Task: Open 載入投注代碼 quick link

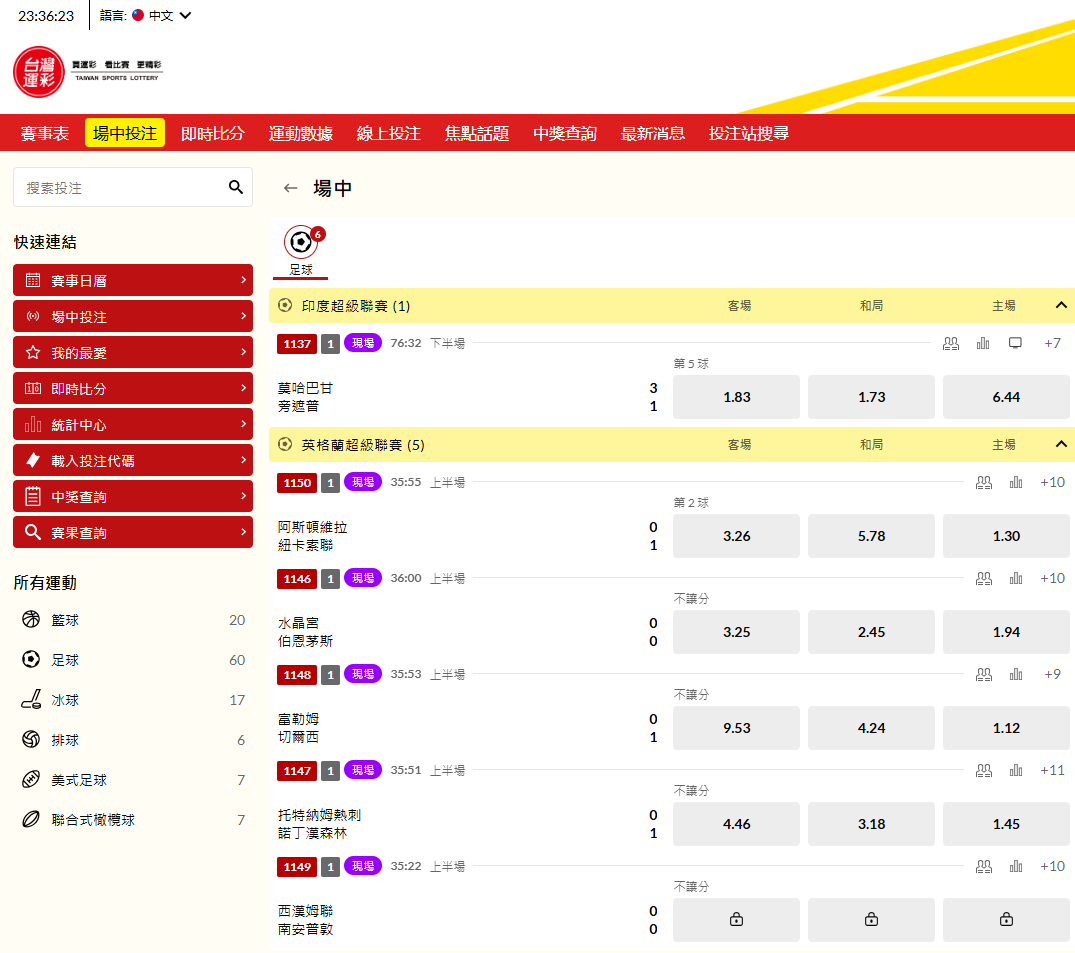Action: pyautogui.click(x=133, y=460)
